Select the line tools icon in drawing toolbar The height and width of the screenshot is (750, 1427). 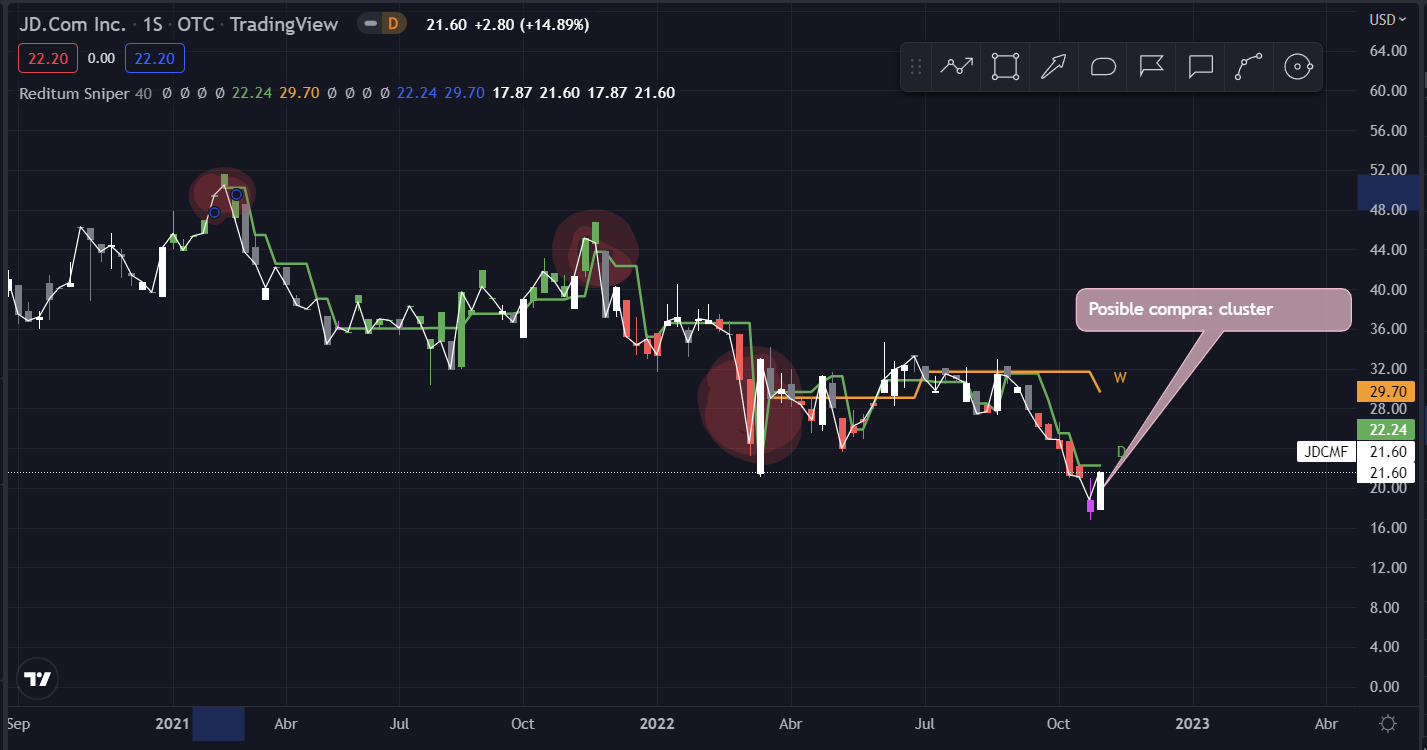[x=956, y=67]
